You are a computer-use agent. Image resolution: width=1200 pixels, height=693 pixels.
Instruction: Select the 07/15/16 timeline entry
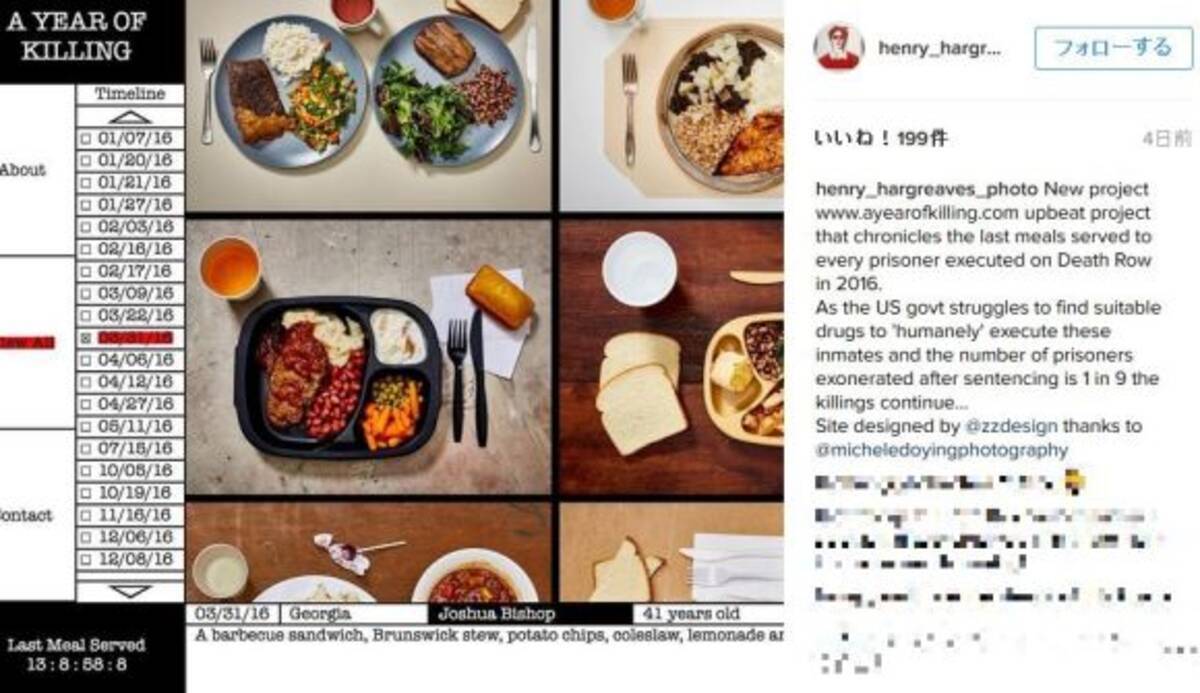[x=131, y=449]
